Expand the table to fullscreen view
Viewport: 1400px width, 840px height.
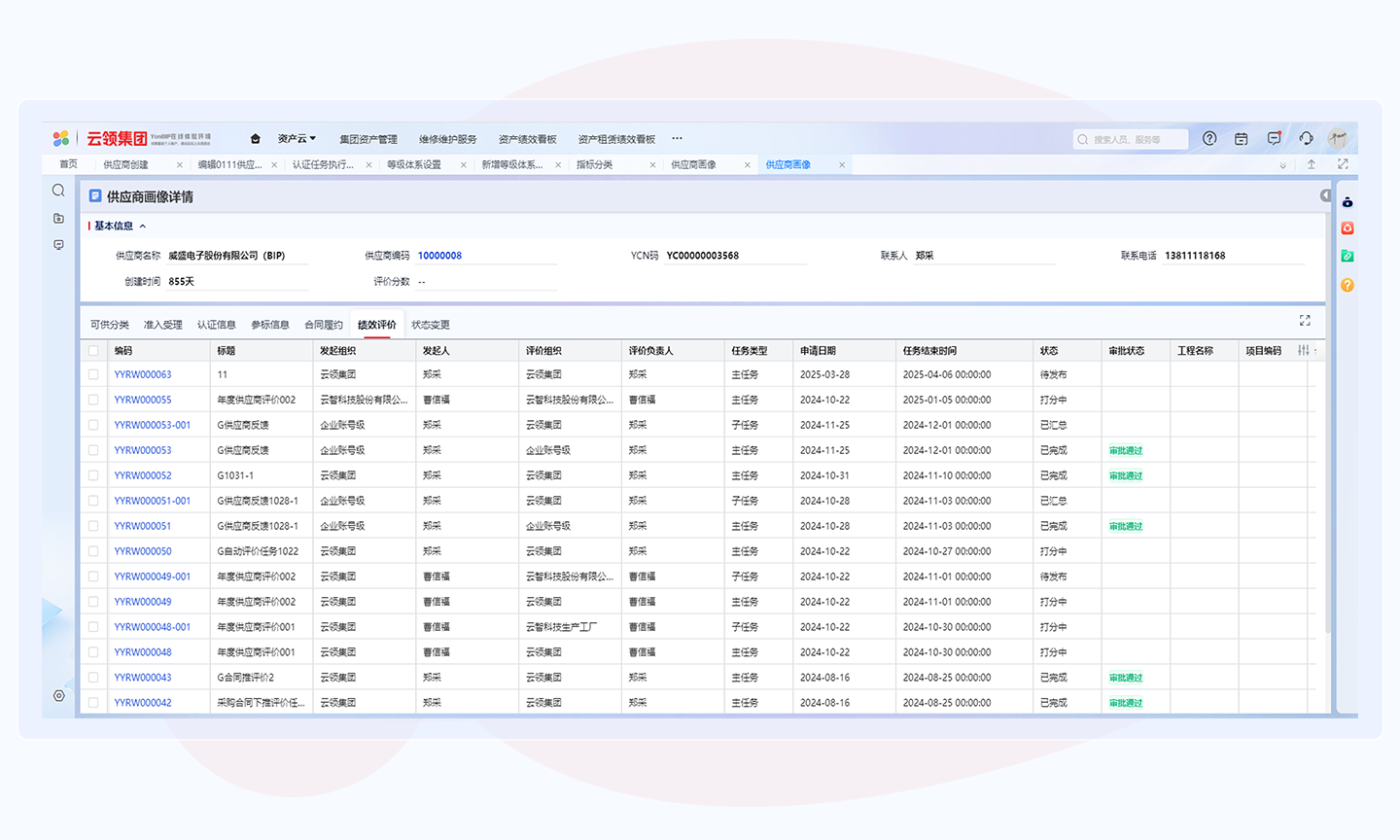(1305, 321)
